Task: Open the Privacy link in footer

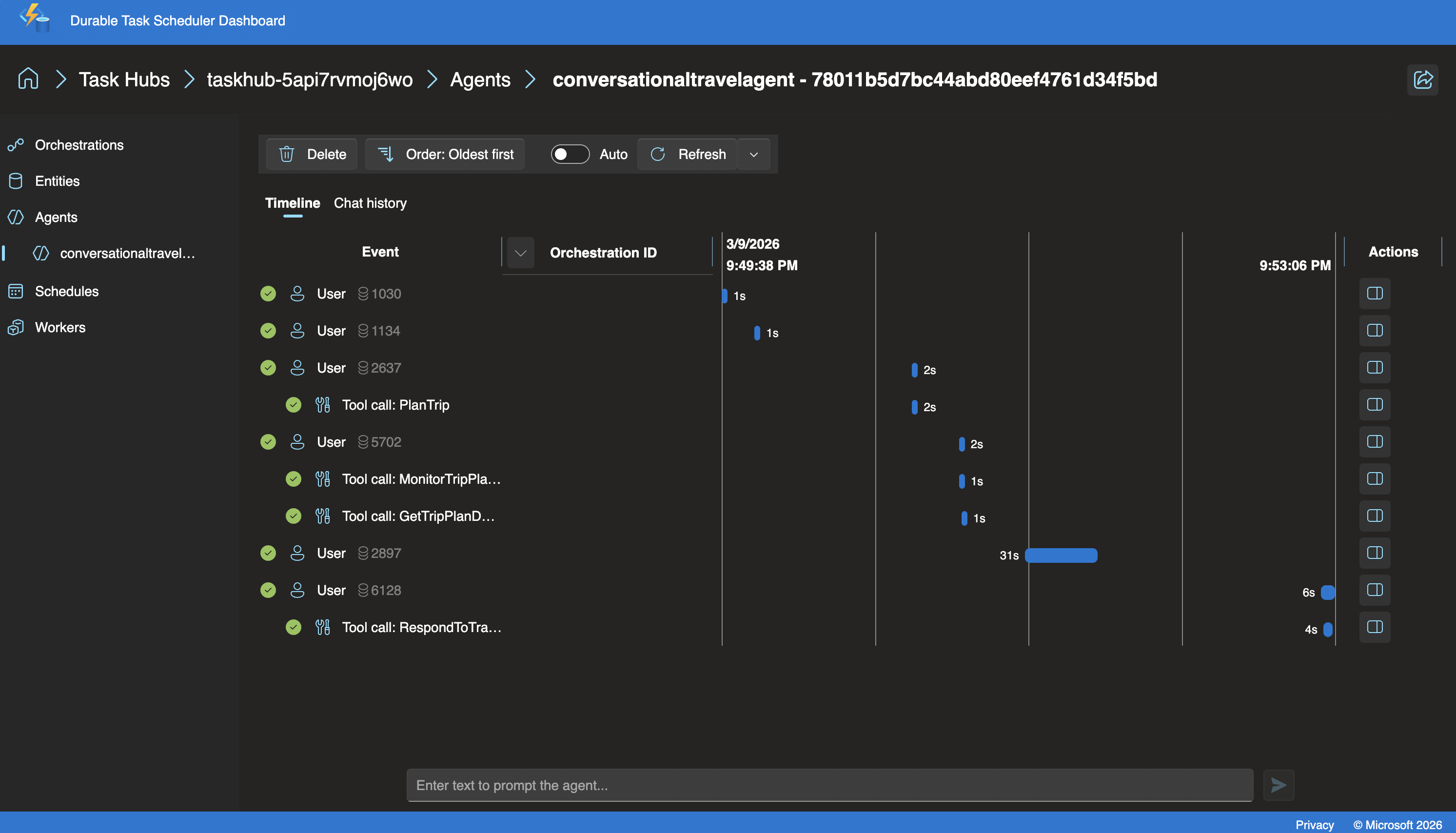Action: [x=1314, y=824]
